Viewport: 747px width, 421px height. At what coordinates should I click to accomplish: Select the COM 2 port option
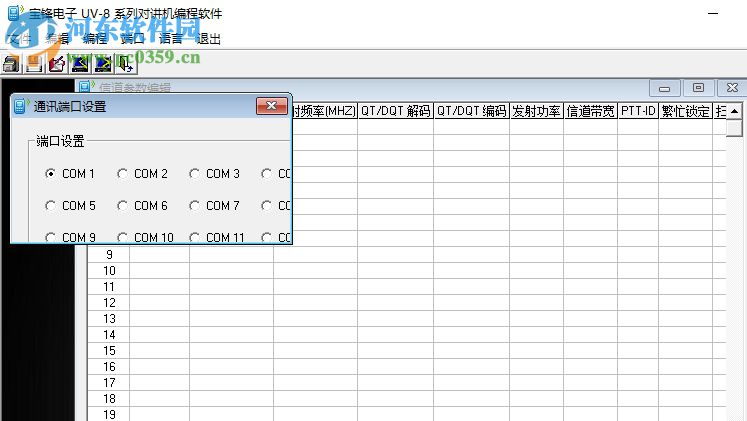(x=122, y=174)
